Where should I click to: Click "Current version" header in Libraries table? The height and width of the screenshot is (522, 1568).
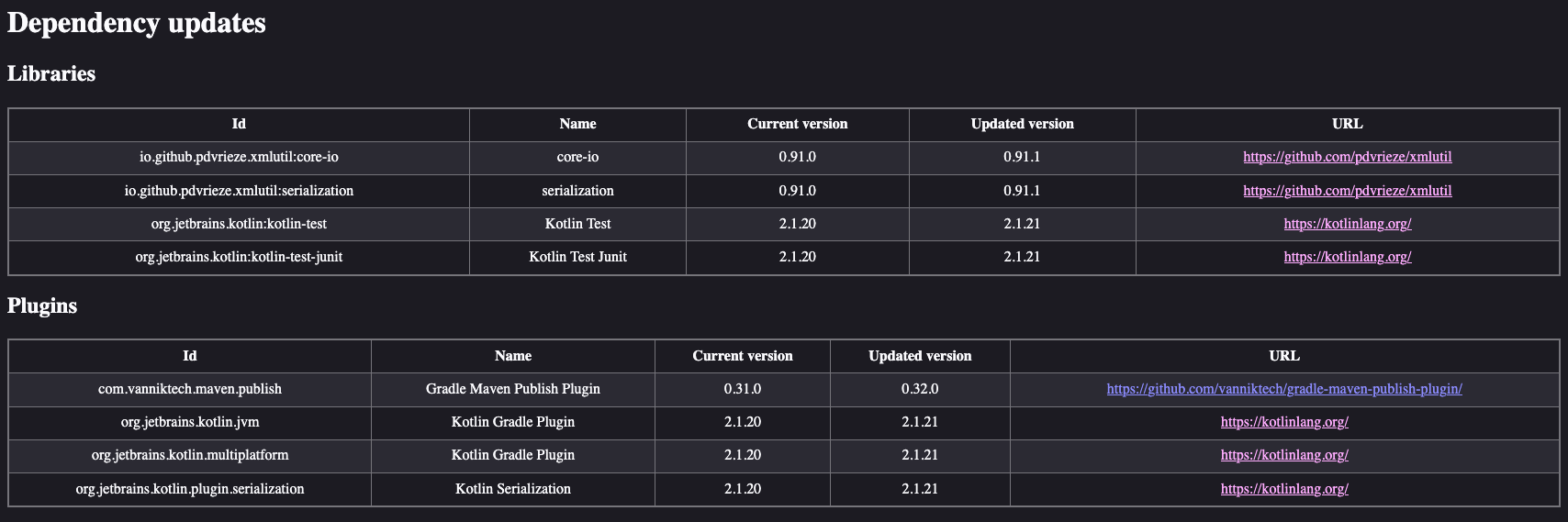[x=797, y=124]
